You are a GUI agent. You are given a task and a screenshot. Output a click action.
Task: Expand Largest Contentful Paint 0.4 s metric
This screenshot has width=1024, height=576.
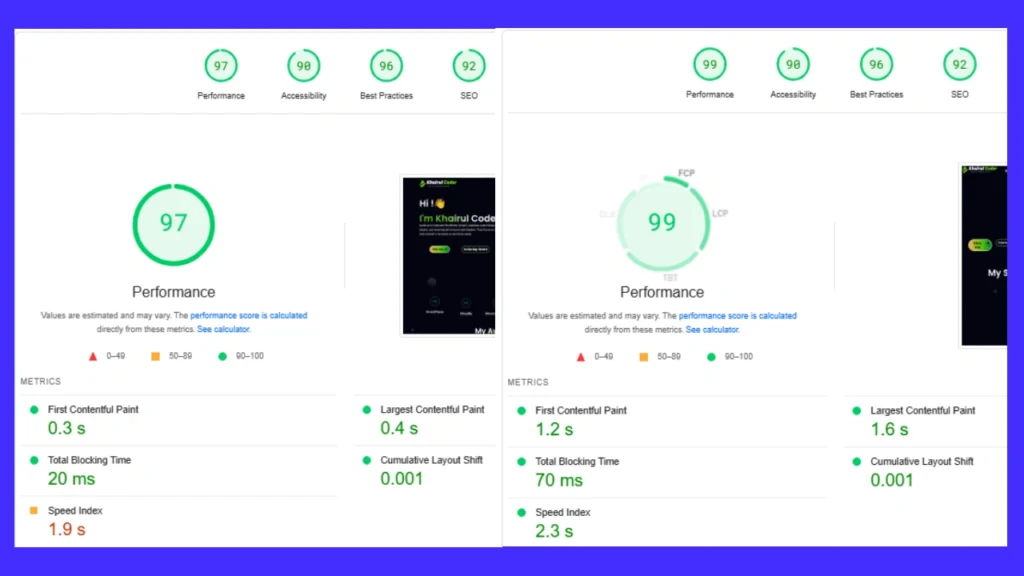tap(425, 420)
